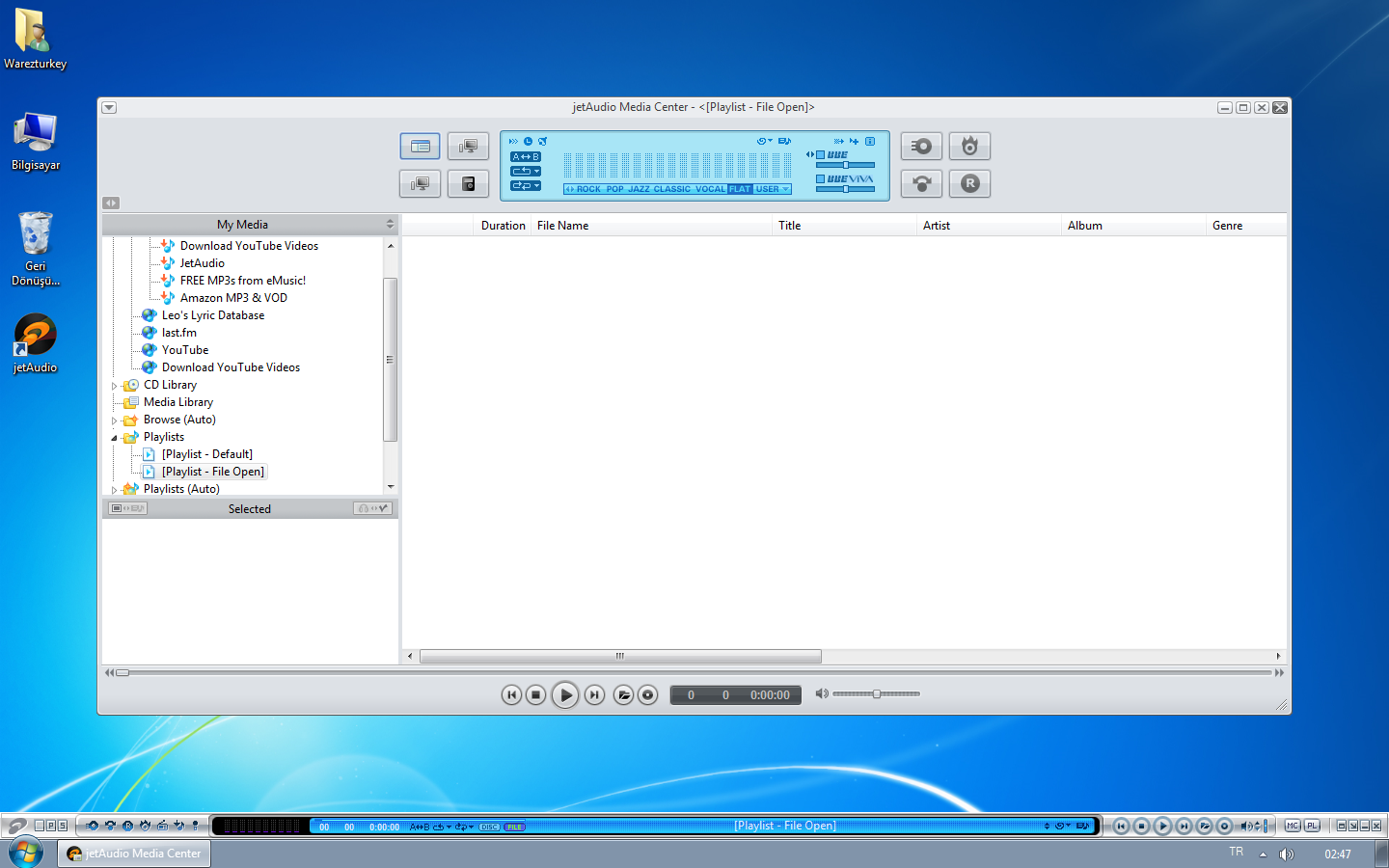Viewport: 1389px width, 868px height.
Task: Open Media Library in the tree
Action: 178,402
